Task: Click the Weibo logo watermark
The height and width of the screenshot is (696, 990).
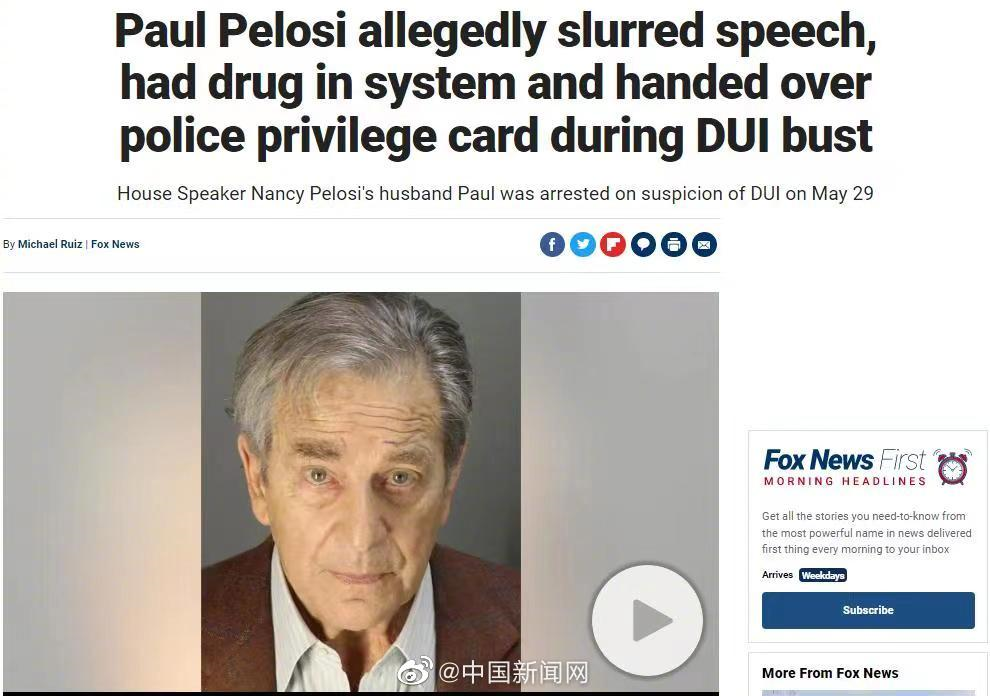Action: click(415, 671)
